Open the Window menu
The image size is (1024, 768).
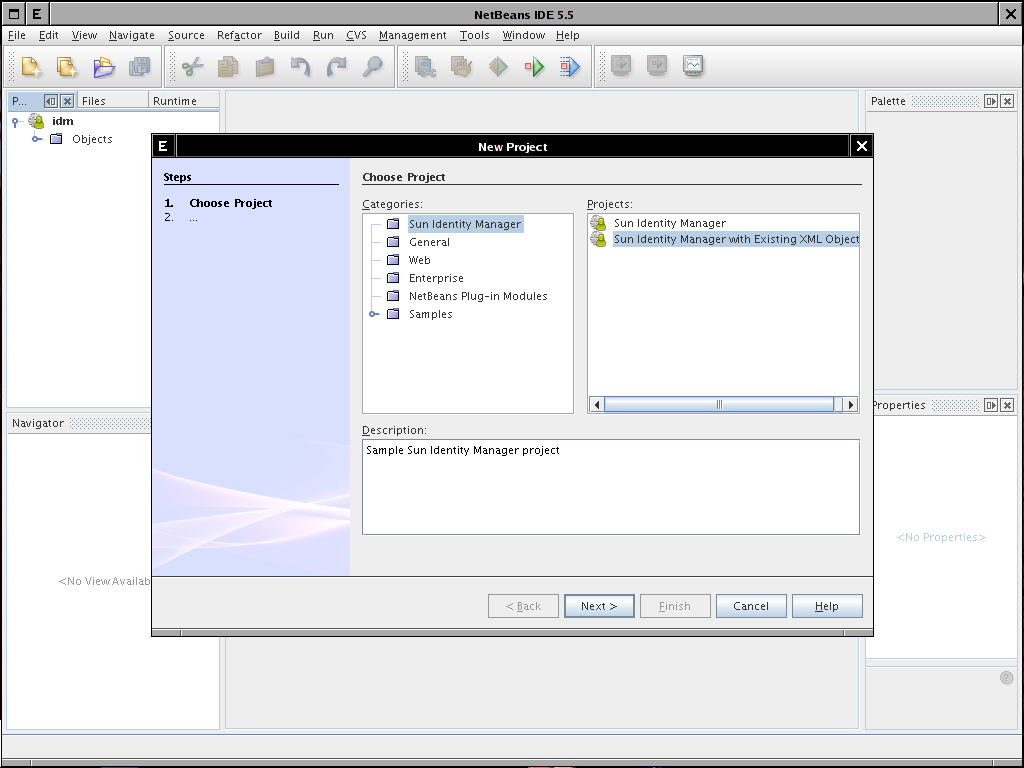click(523, 35)
